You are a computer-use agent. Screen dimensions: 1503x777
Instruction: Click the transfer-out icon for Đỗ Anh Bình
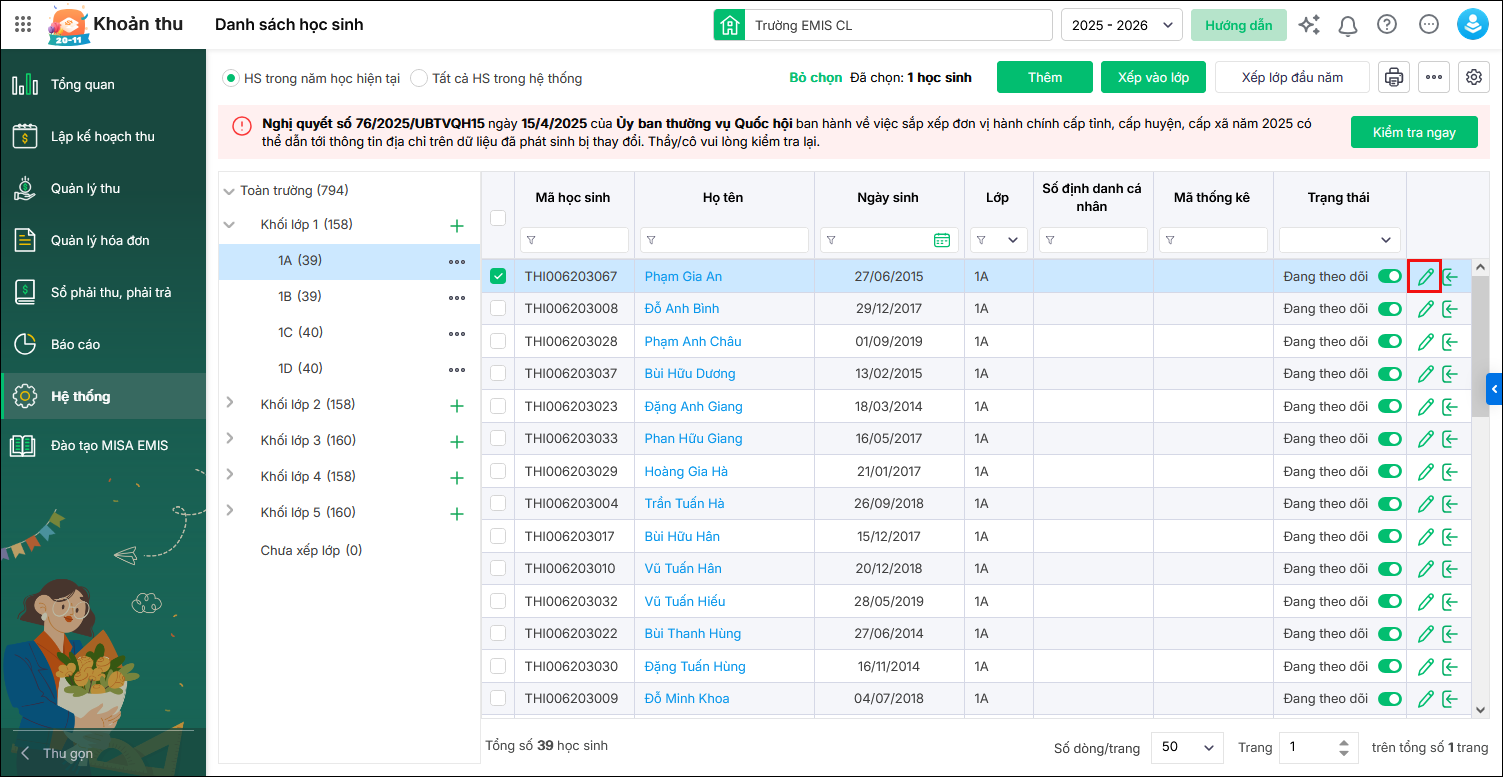pyautogui.click(x=1450, y=309)
